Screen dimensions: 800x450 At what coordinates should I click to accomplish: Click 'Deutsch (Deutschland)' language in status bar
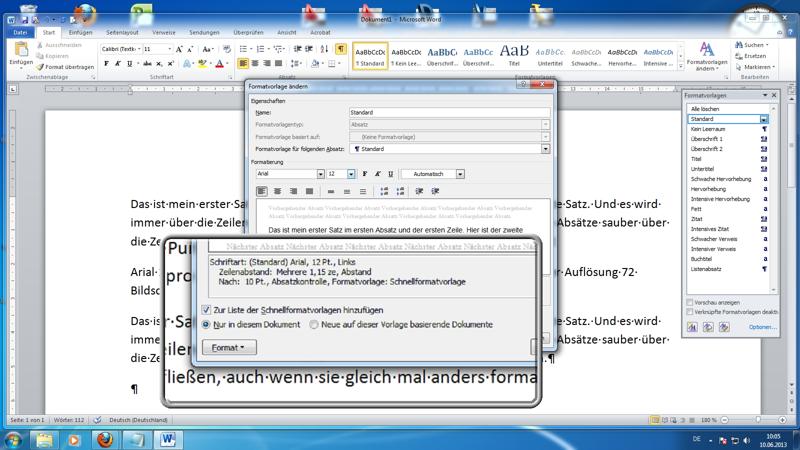coord(138,420)
